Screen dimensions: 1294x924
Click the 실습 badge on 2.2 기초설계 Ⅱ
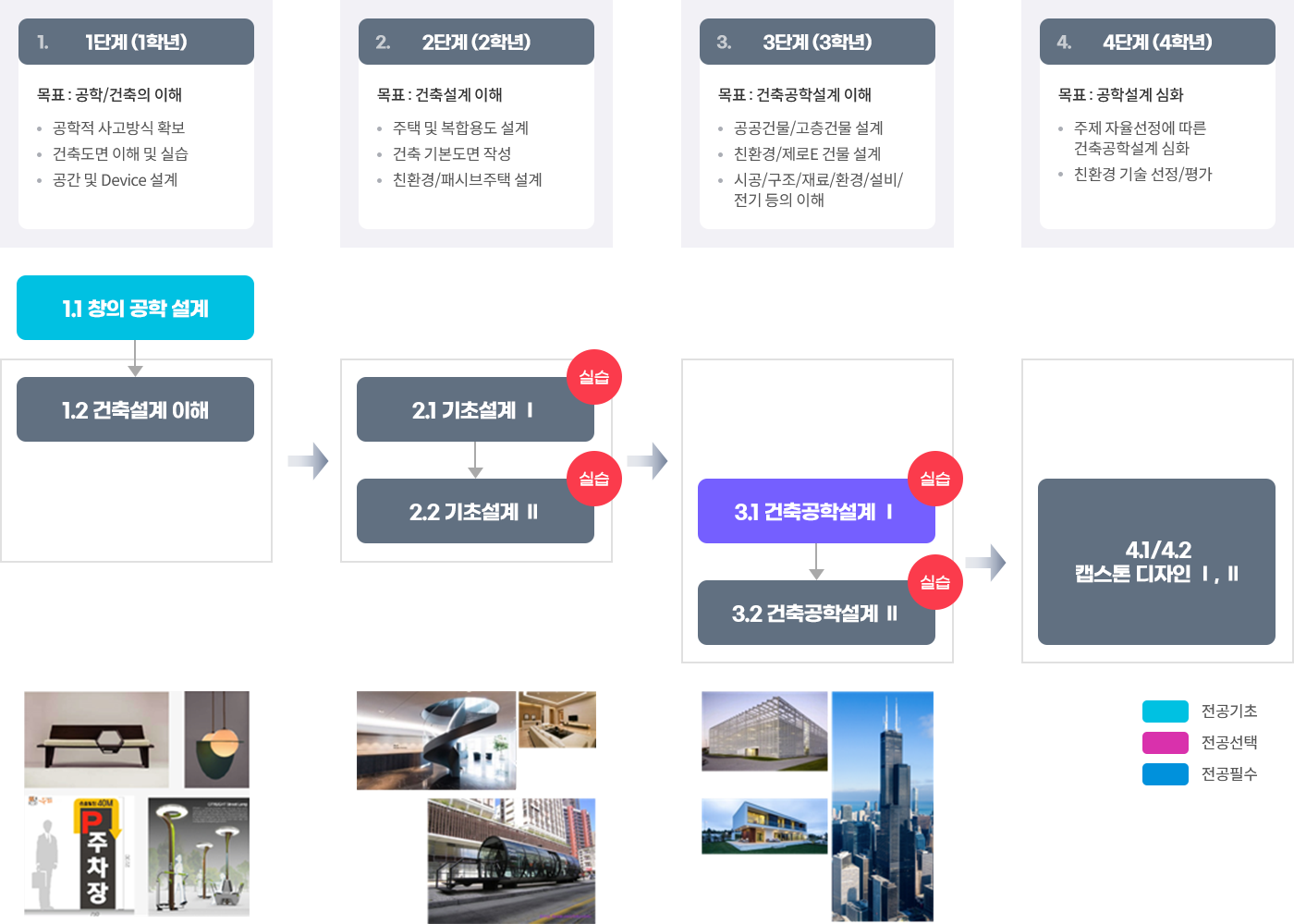pos(593,479)
